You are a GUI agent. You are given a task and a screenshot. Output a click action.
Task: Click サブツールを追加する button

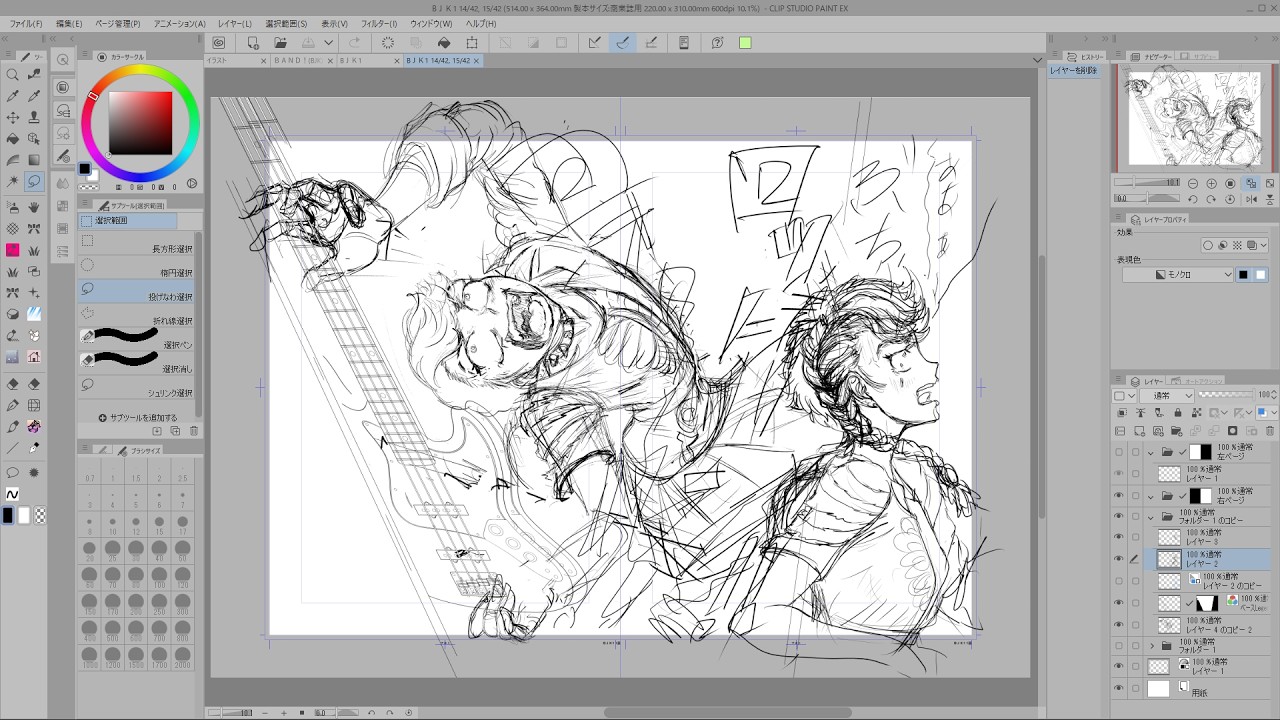coord(138,418)
